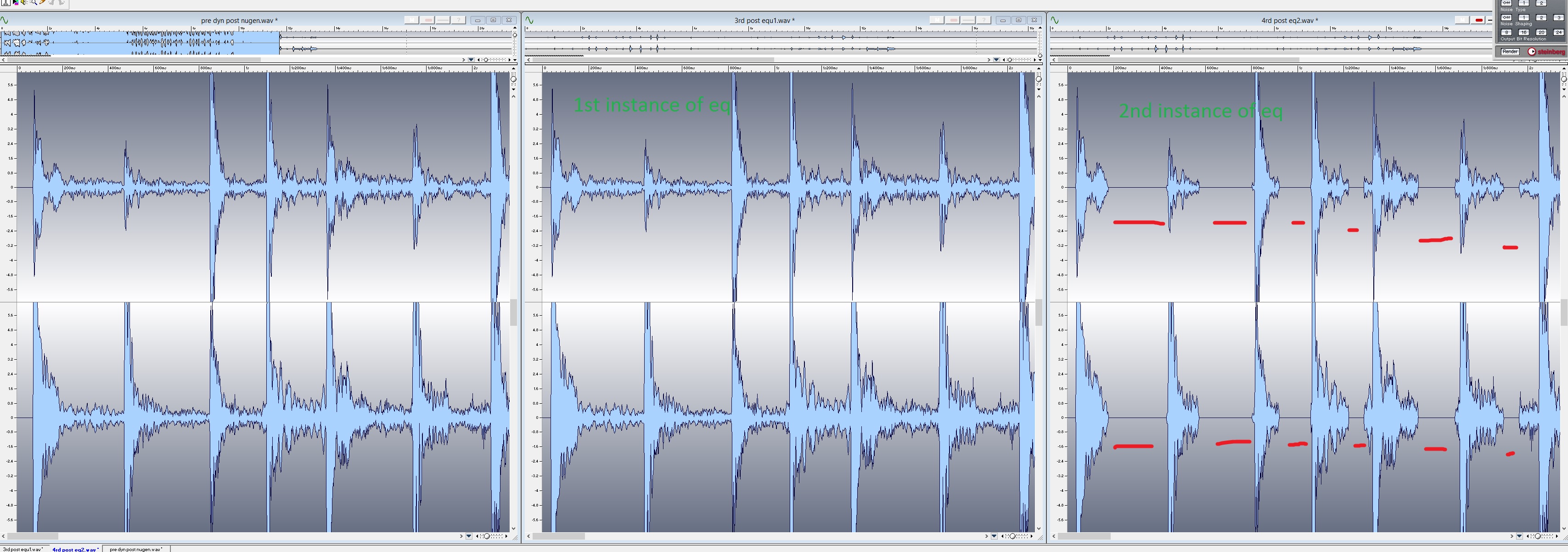Click the M button in 3rd post equ1 window
Viewport: 1568px width, 552px height.
click(938, 20)
